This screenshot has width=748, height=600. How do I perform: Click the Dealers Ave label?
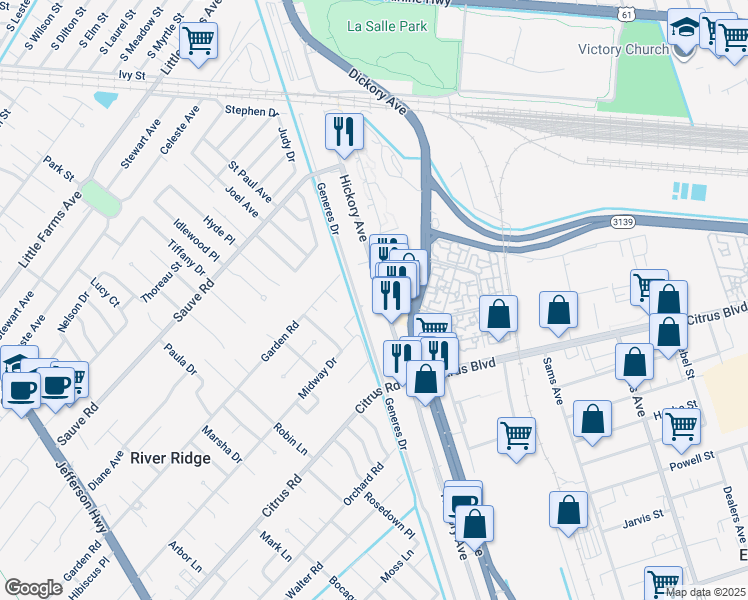click(x=734, y=515)
